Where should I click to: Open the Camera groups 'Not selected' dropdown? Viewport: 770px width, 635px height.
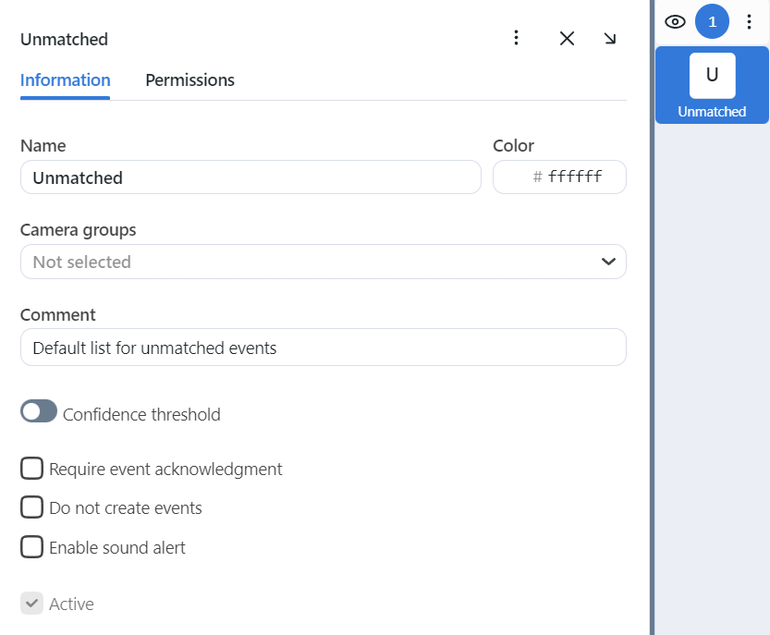[310, 262]
